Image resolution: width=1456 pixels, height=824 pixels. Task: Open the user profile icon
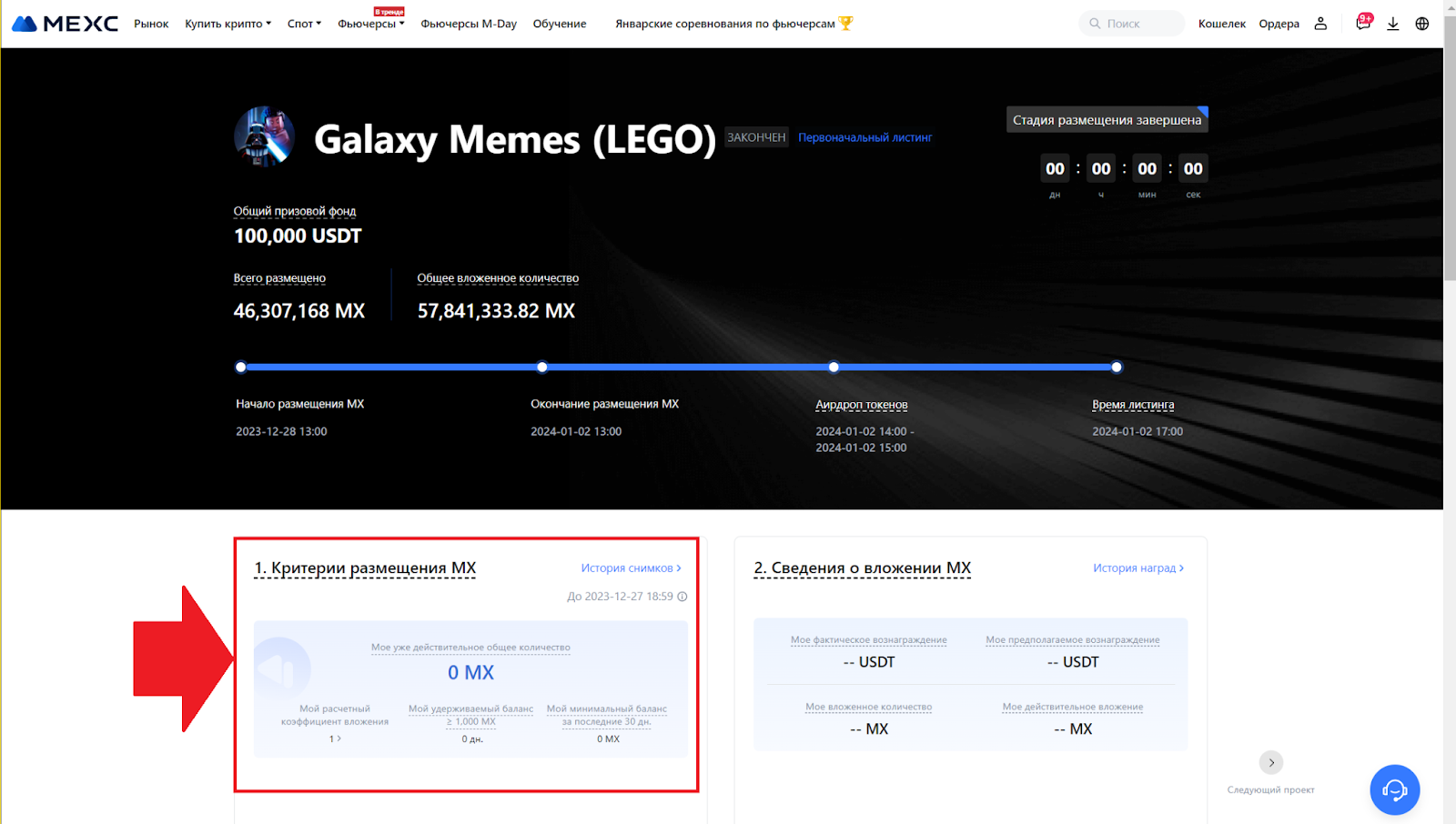pyautogui.click(x=1320, y=24)
